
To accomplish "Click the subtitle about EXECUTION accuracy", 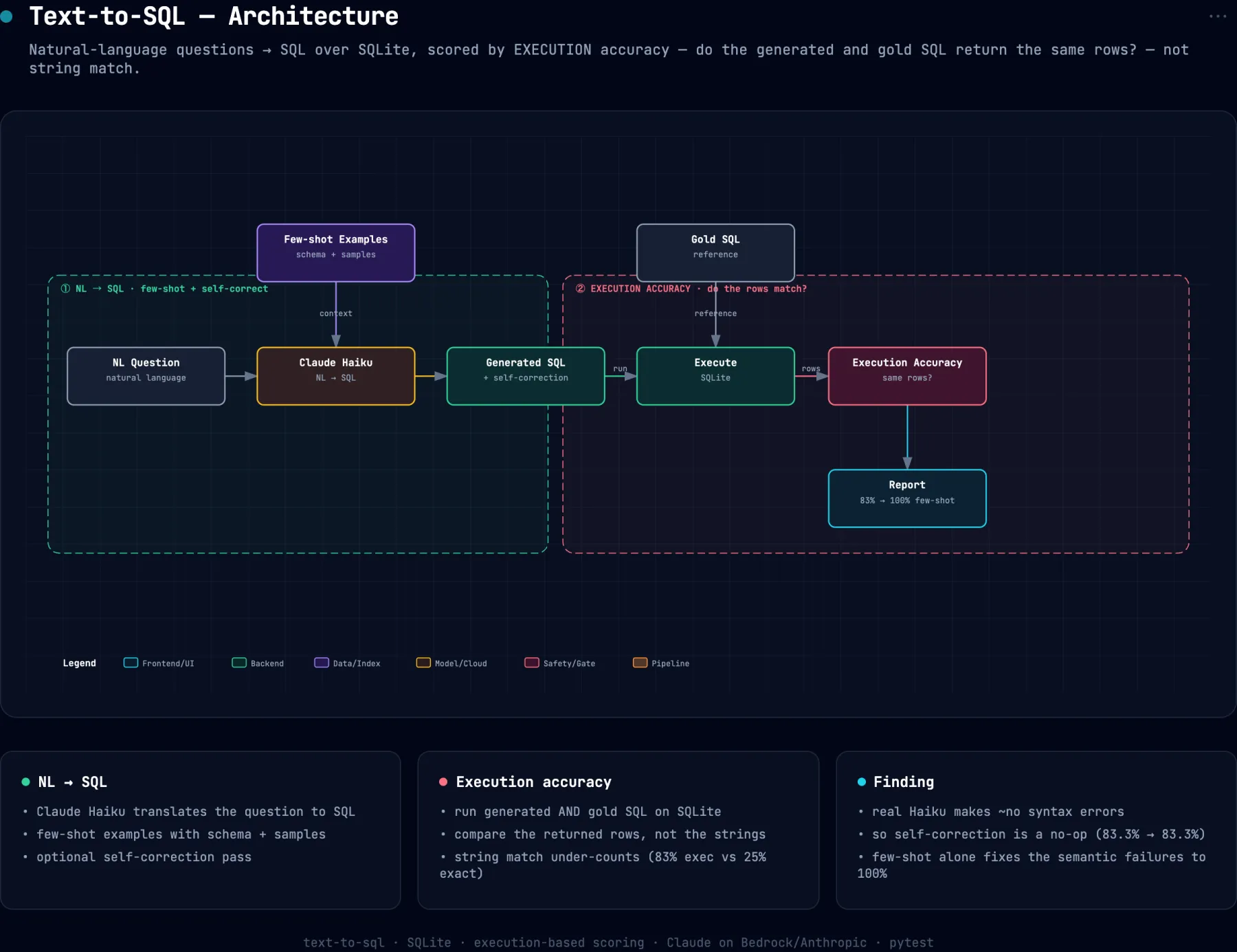I will tap(609, 59).
